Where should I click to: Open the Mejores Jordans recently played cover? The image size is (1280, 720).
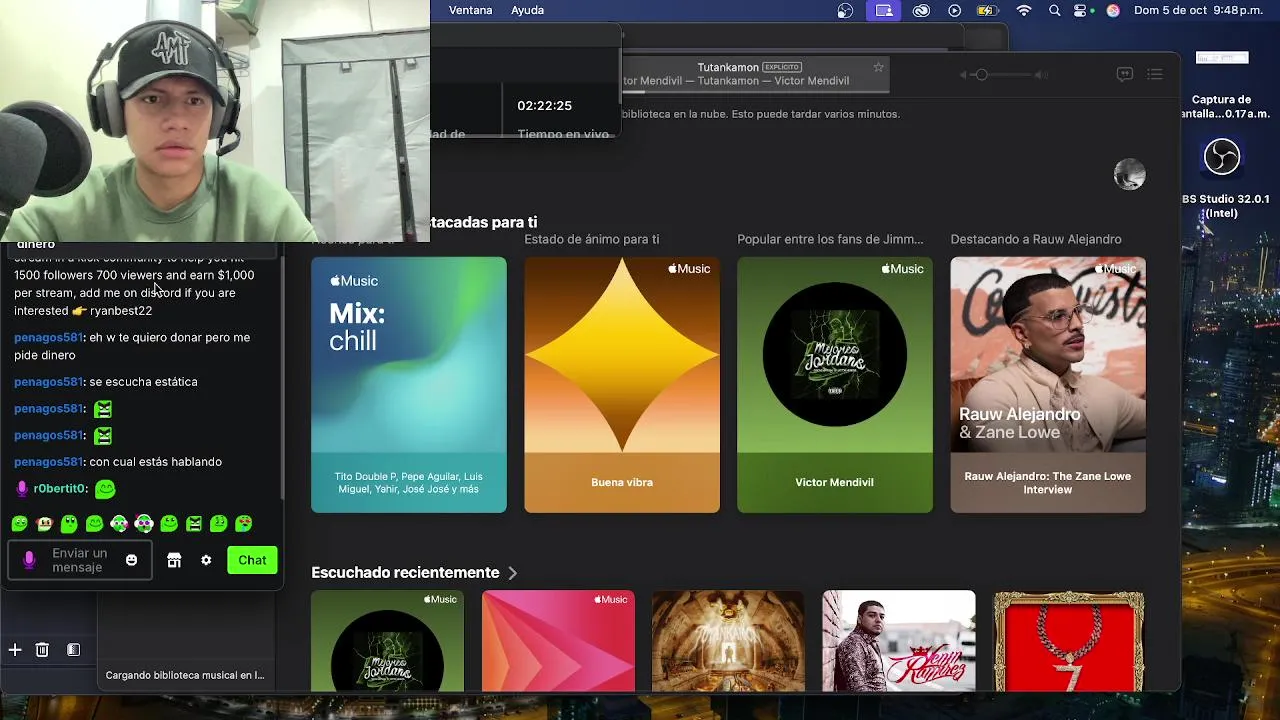387,641
